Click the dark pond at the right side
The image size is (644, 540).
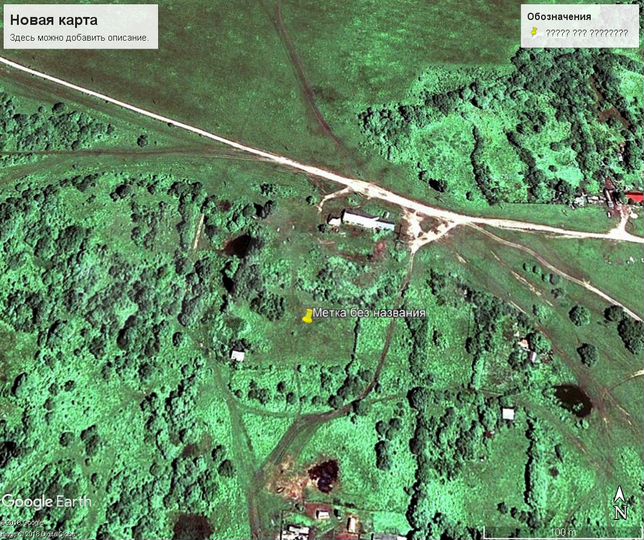pos(573,399)
